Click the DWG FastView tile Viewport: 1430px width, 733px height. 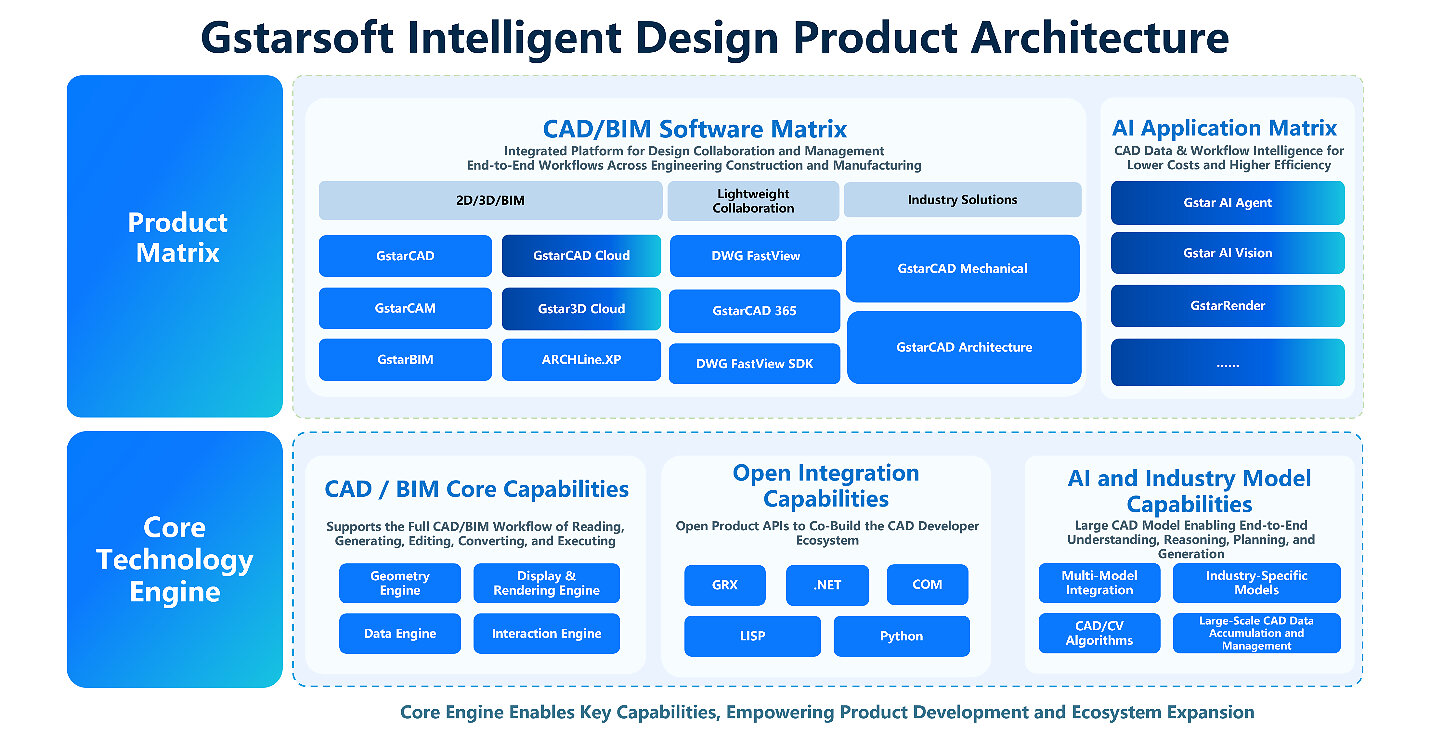coord(755,256)
